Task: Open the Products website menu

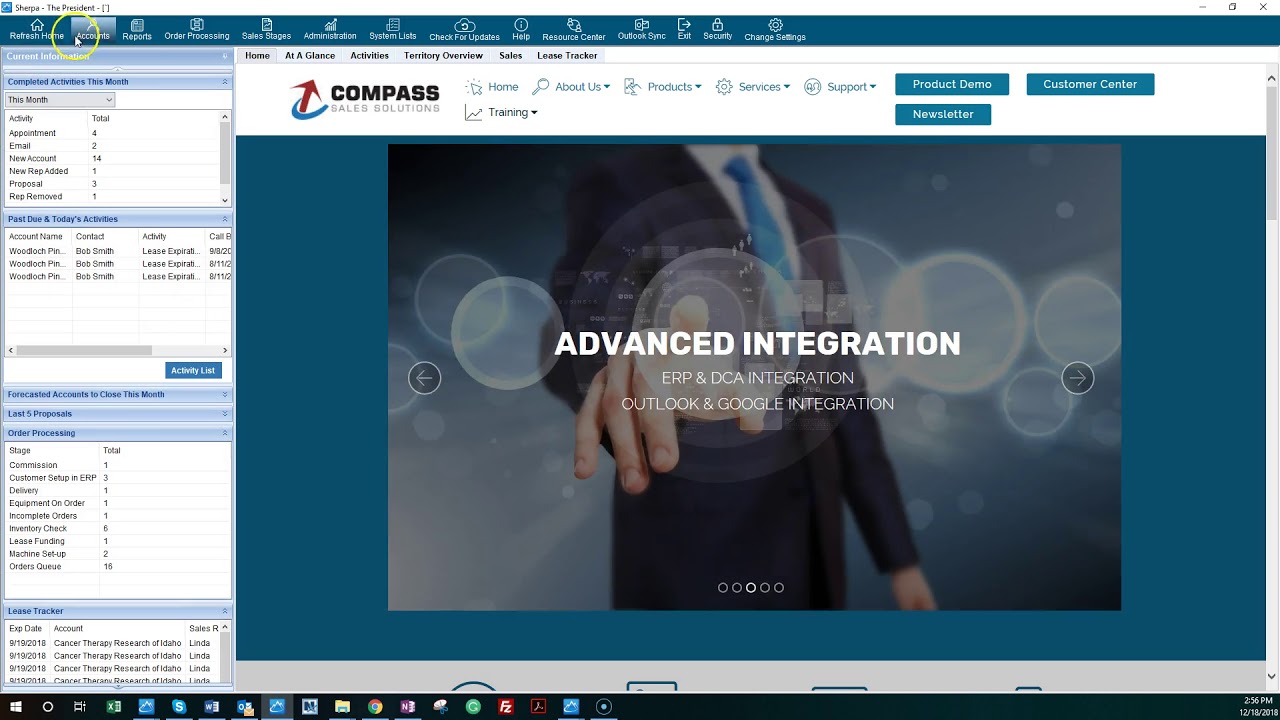Action: point(662,87)
